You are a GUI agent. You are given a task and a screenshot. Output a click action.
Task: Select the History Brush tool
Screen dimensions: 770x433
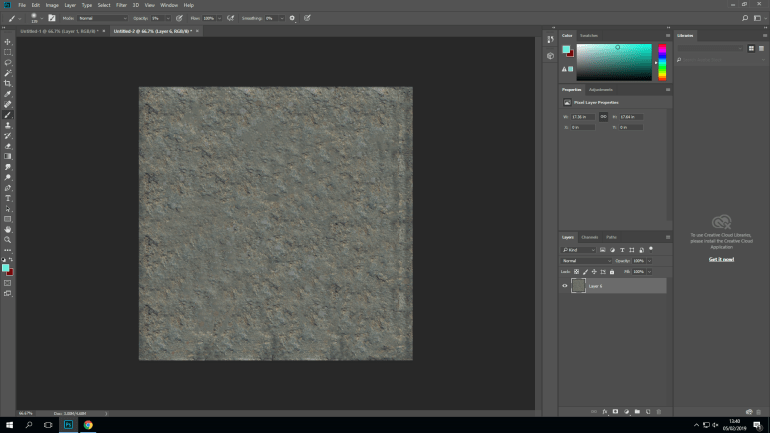point(8,135)
